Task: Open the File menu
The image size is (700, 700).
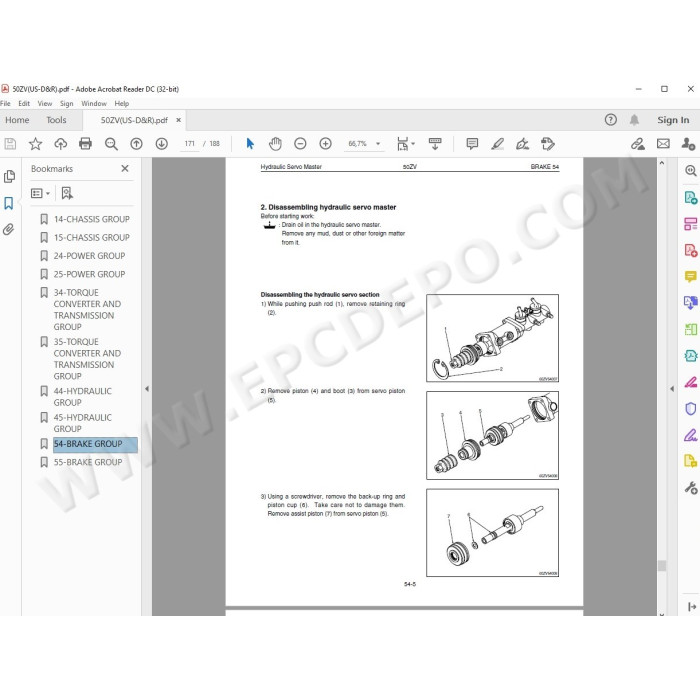Action: [5, 104]
